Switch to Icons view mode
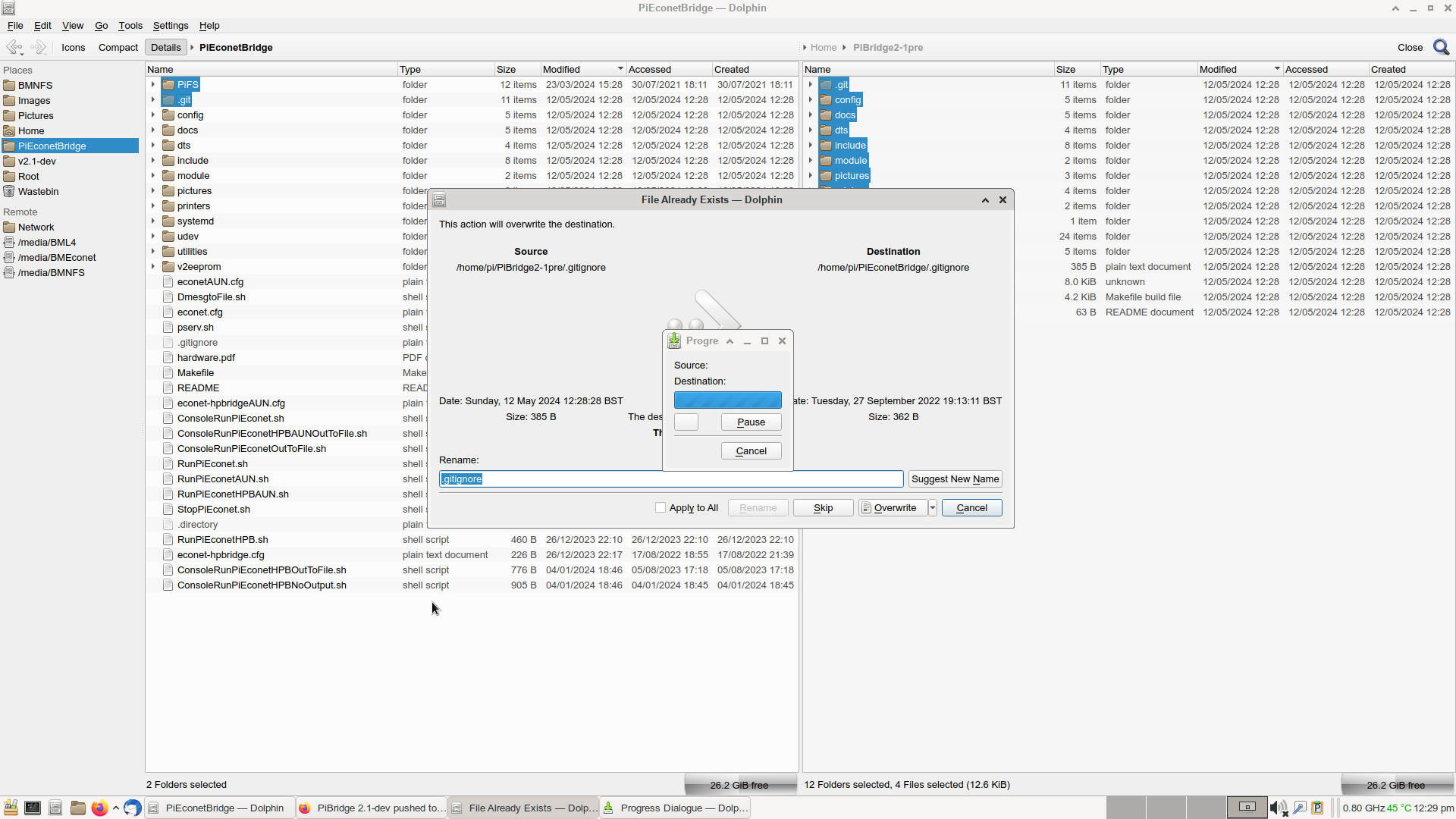 coord(74,47)
